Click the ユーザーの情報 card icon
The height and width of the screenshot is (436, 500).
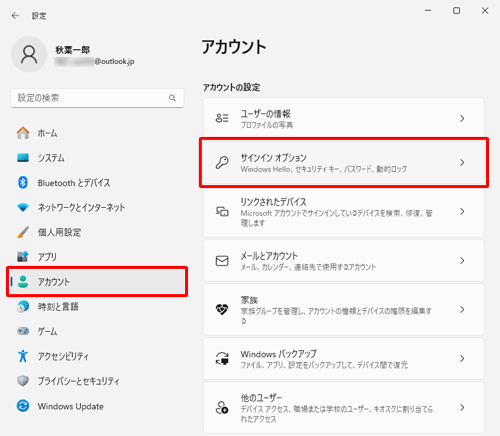[222, 118]
